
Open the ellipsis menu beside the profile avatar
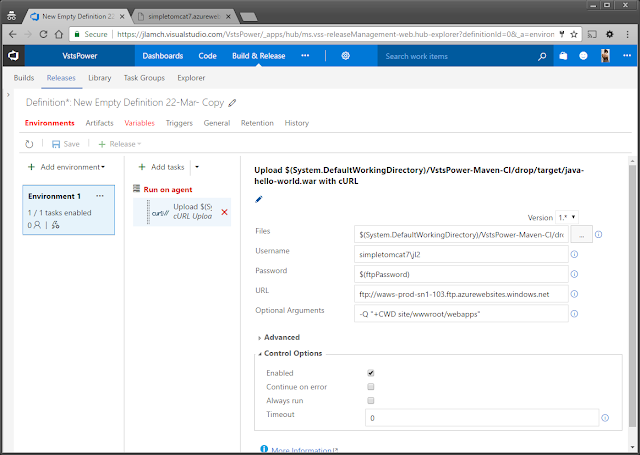[627, 56]
